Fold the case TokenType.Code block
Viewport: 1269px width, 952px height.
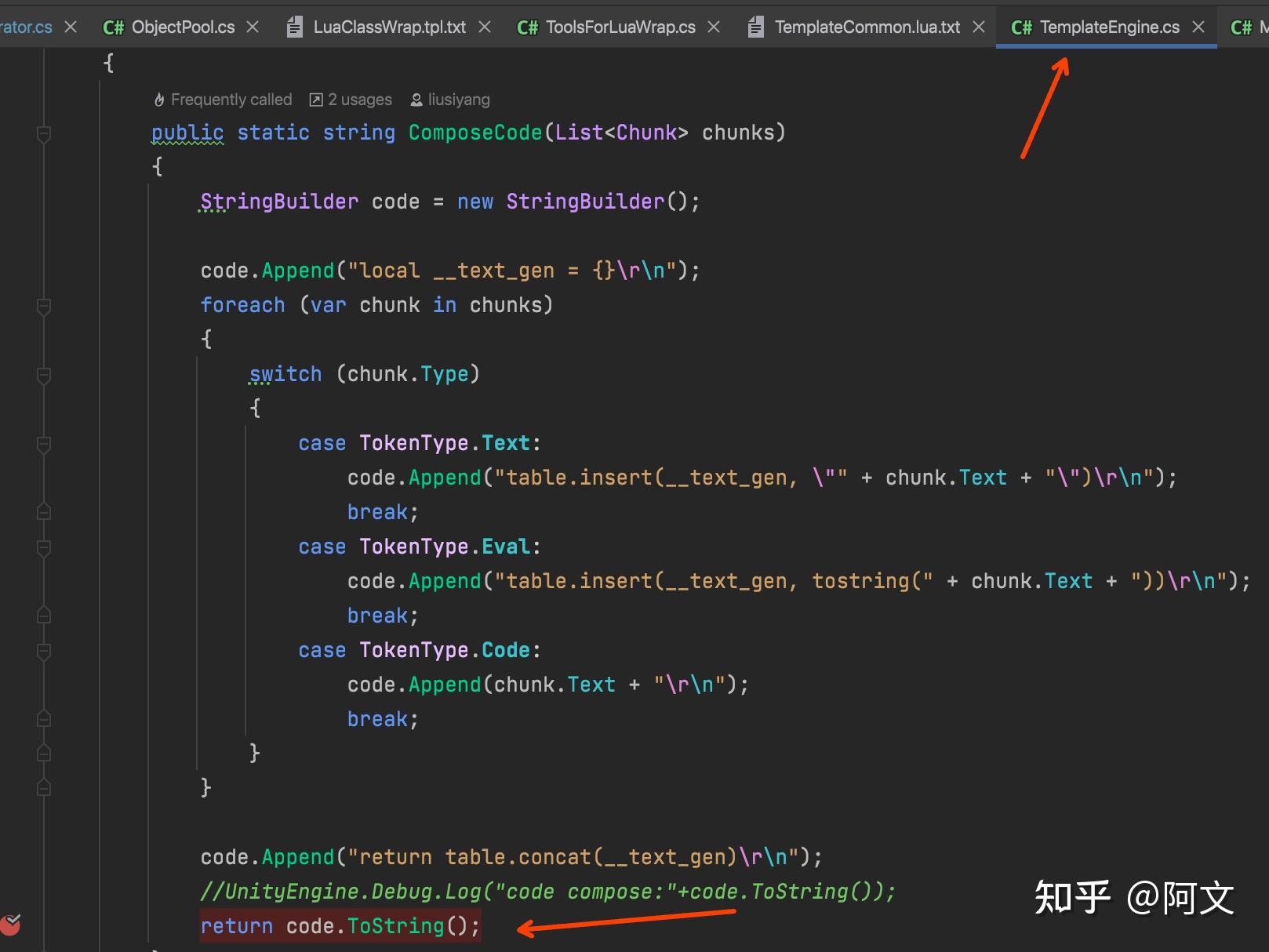[x=44, y=652]
